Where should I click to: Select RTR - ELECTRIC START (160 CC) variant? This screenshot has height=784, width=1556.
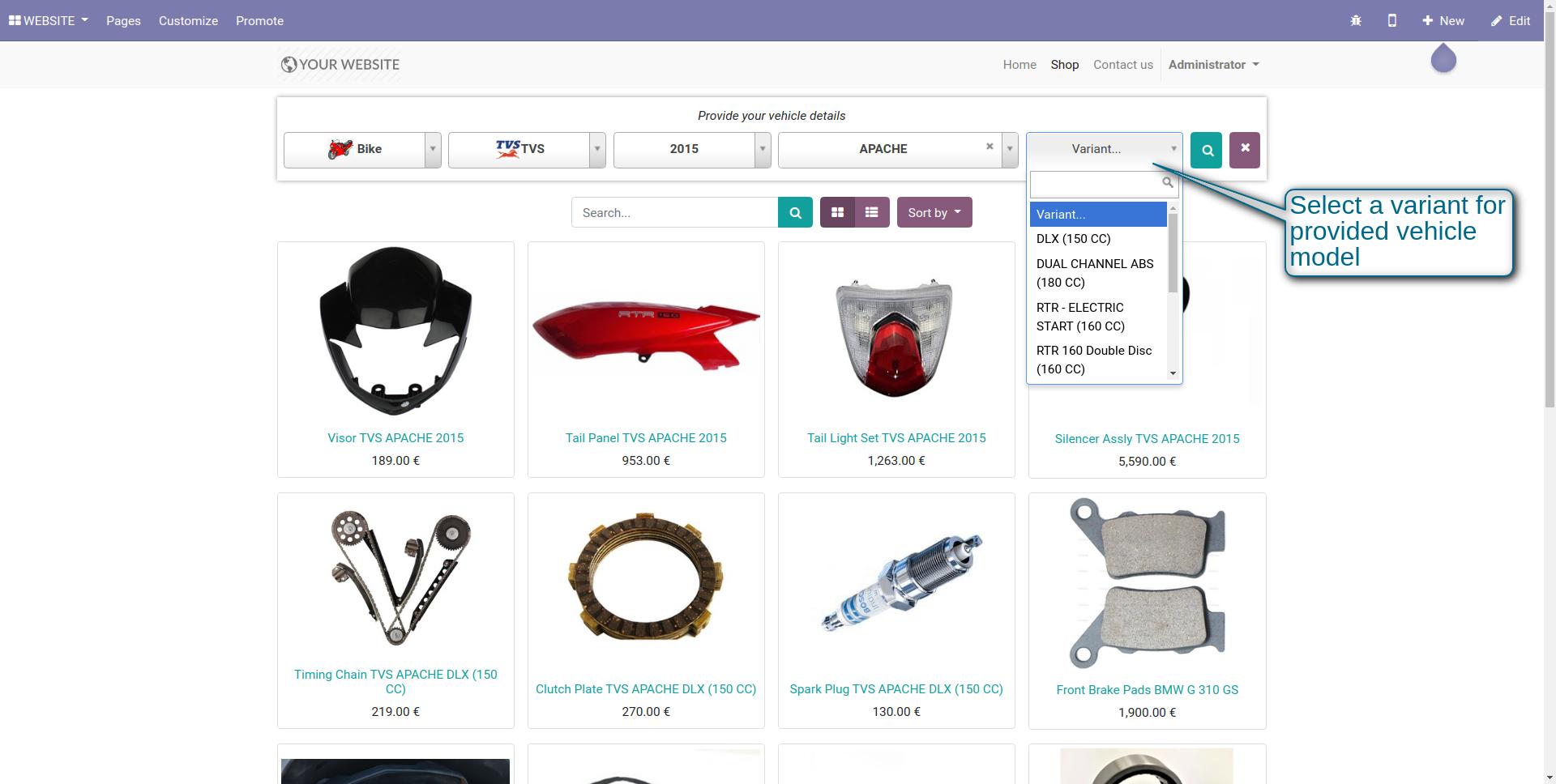click(1098, 317)
